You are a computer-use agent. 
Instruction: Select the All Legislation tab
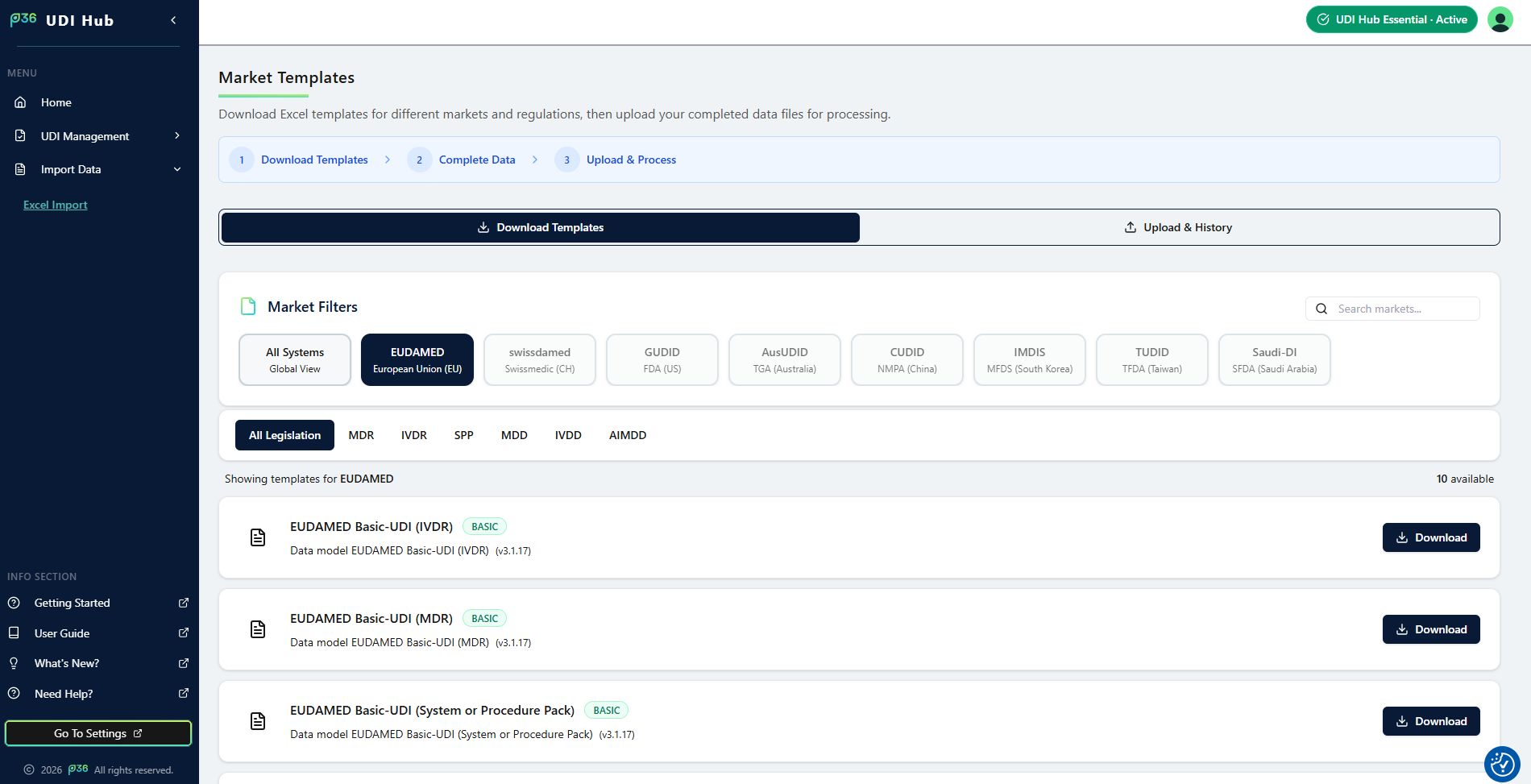284,435
